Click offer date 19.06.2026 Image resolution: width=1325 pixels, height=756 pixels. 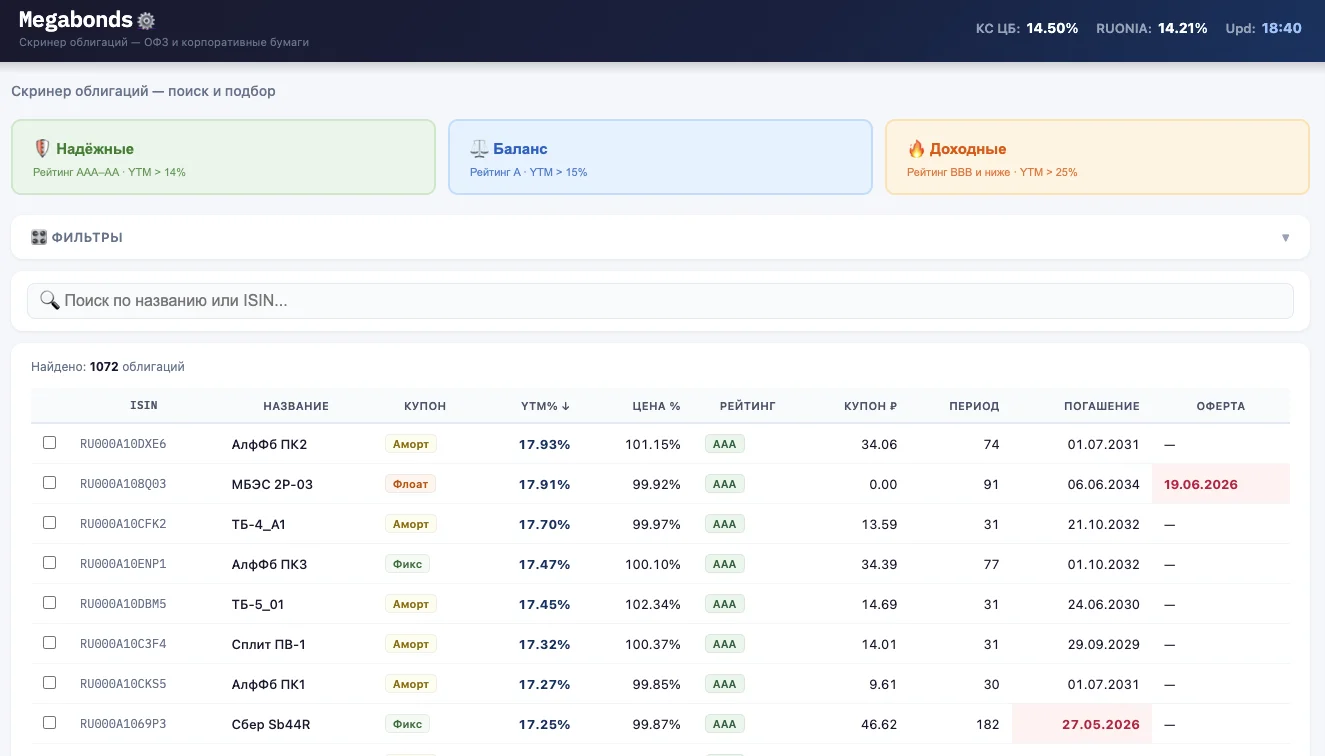pos(1201,484)
